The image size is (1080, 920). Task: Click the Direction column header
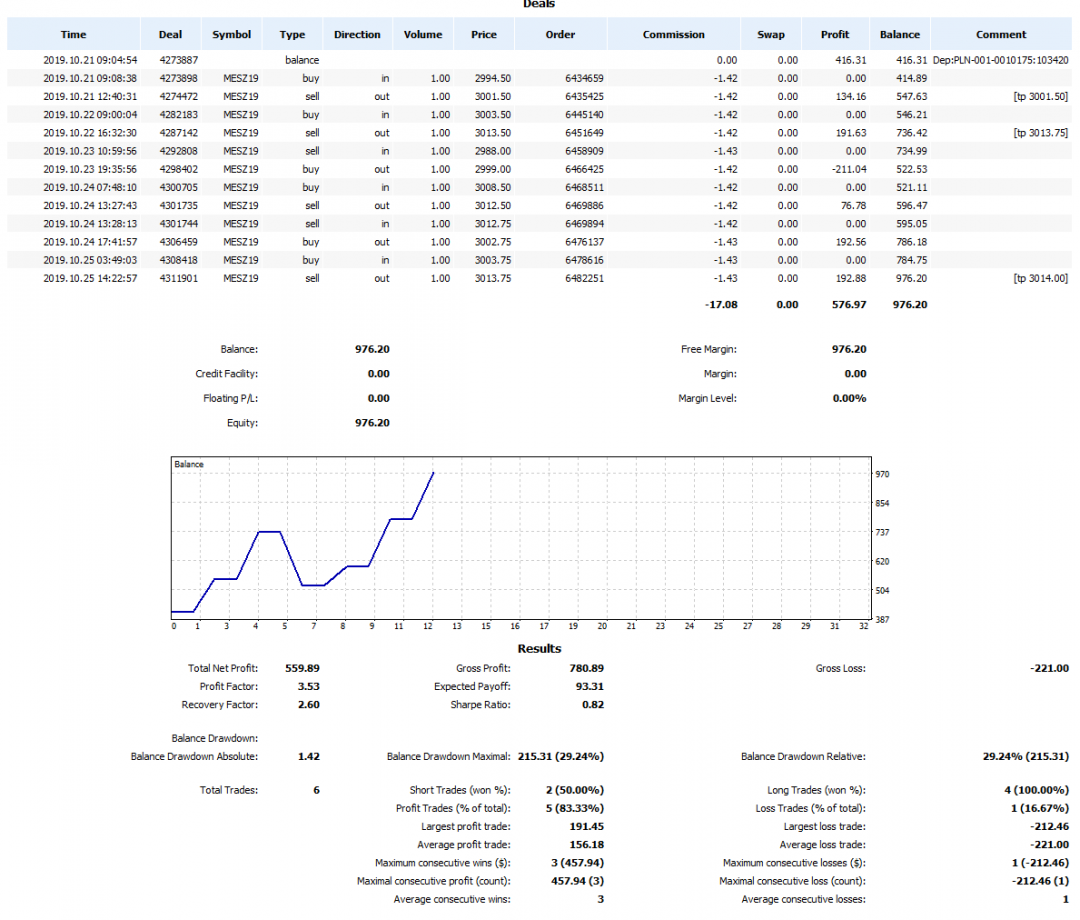[x=357, y=34]
